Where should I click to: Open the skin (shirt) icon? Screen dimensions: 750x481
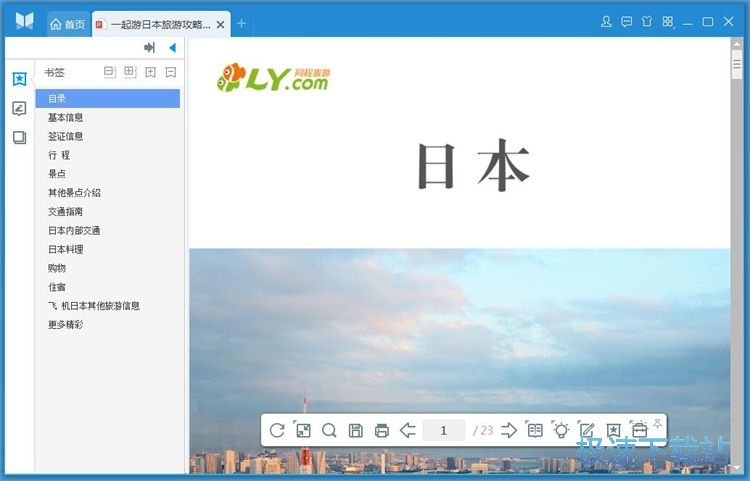tap(647, 22)
